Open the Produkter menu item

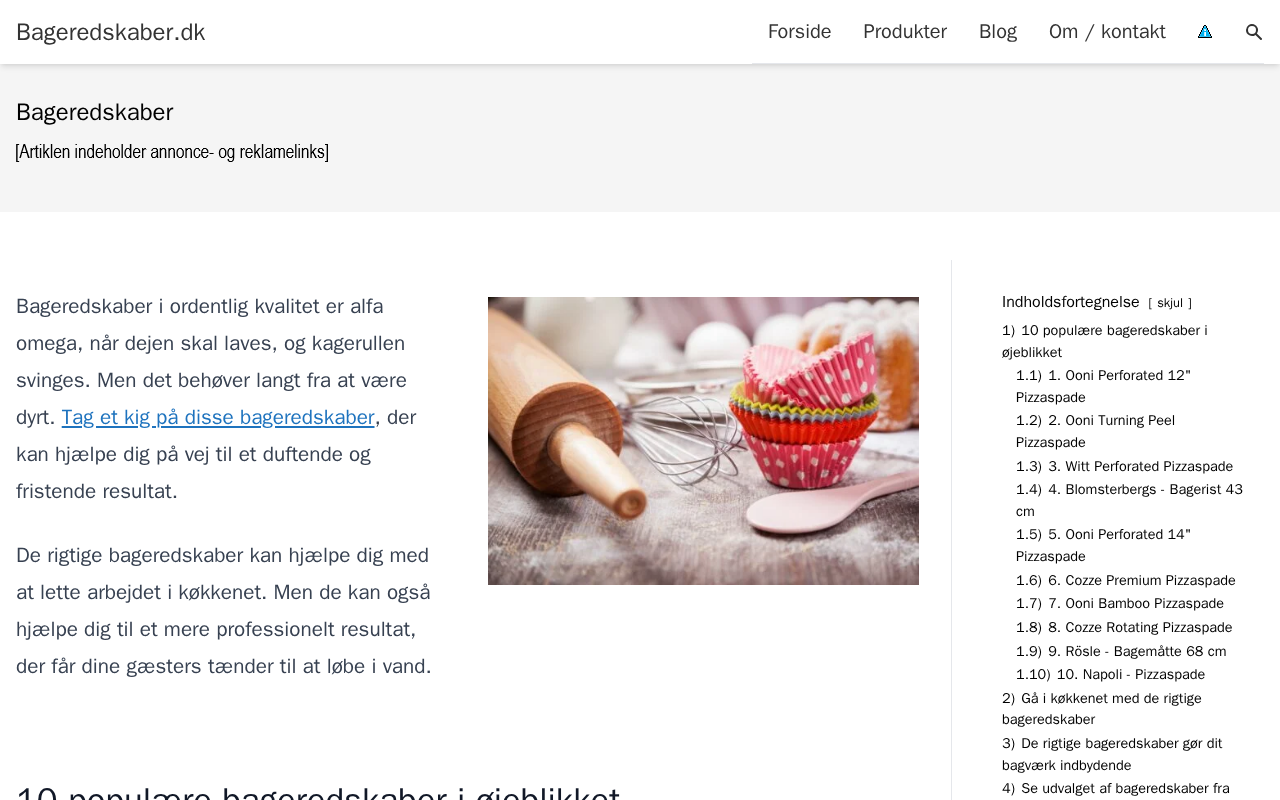coord(905,32)
